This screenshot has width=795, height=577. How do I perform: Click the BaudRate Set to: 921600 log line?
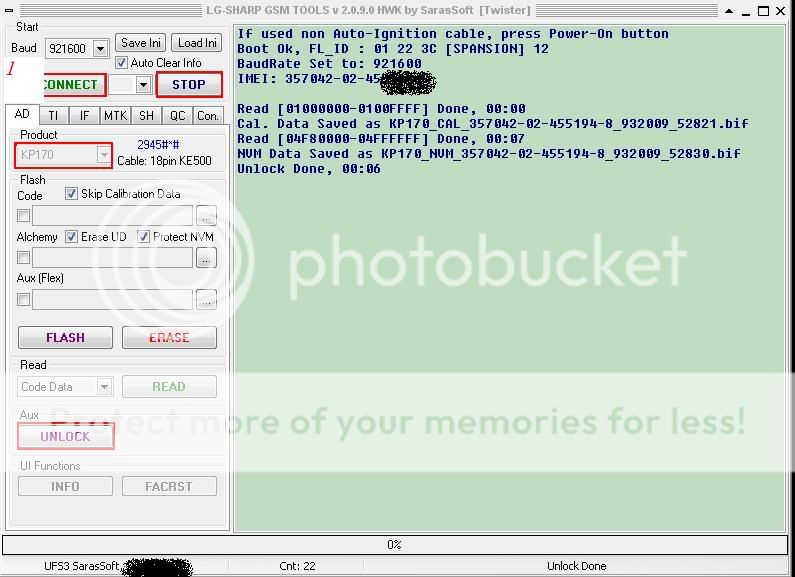point(330,64)
